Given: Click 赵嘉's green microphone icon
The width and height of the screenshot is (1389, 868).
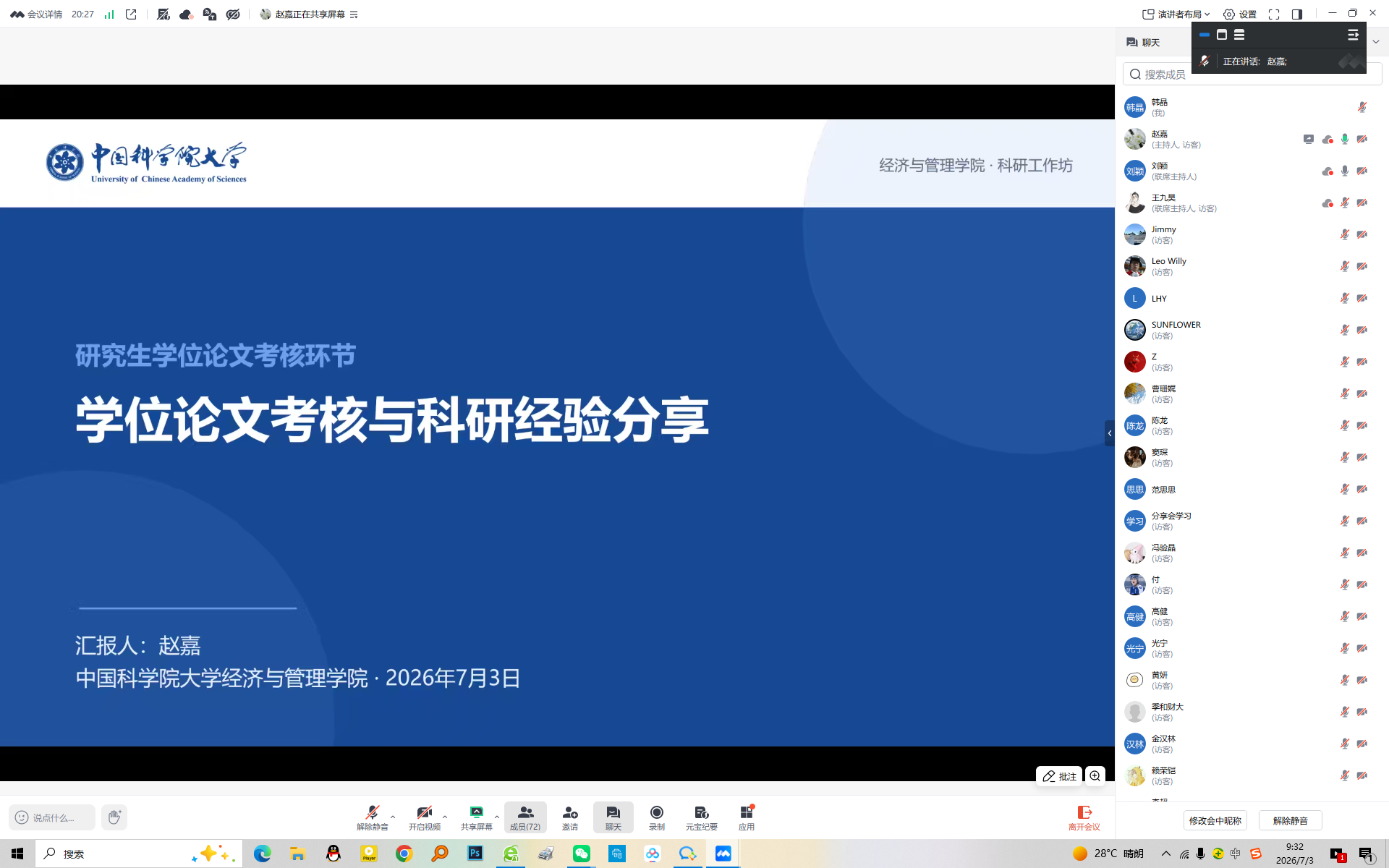Looking at the screenshot, I should click(1345, 140).
